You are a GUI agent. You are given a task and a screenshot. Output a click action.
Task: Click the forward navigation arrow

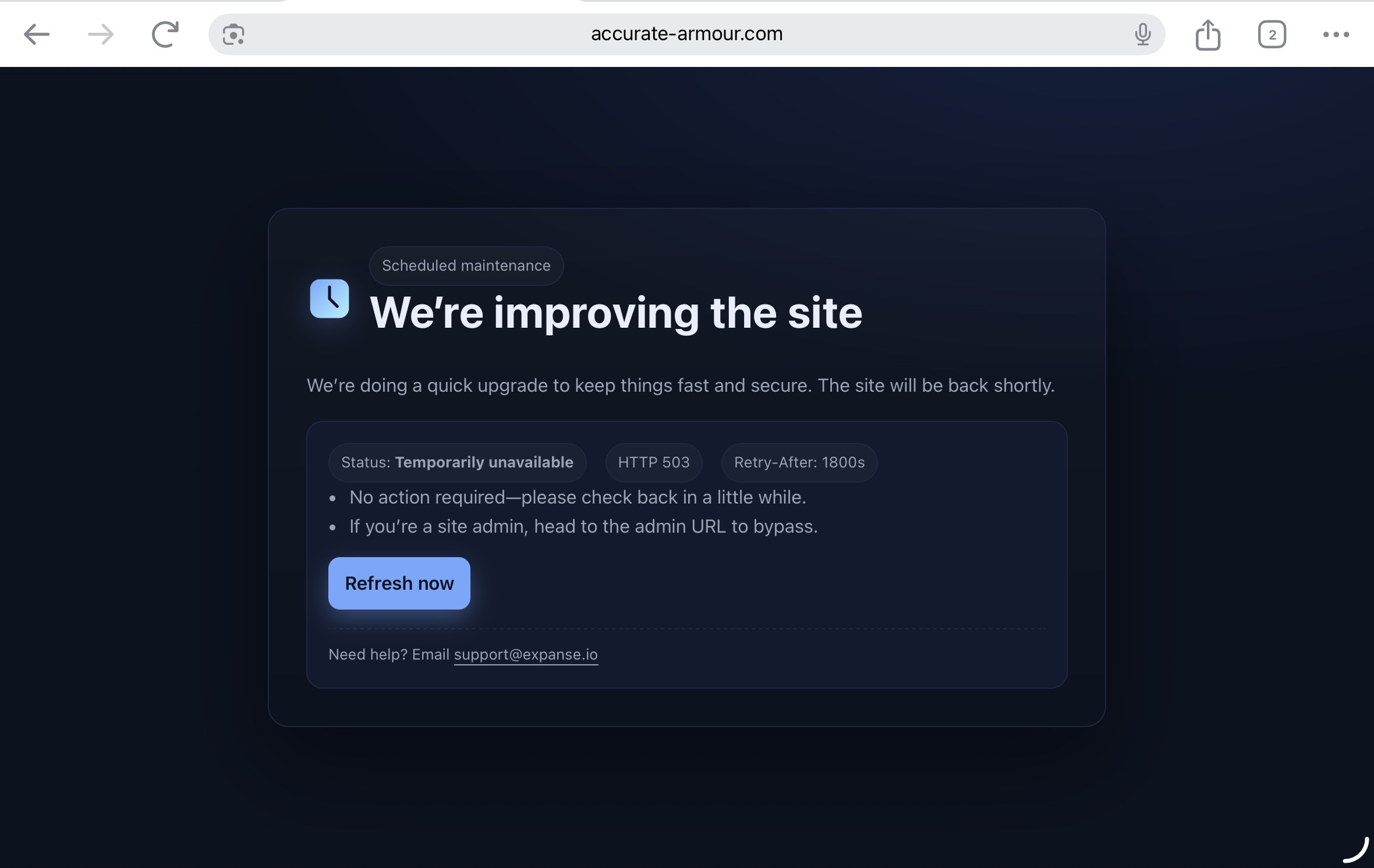click(x=101, y=34)
